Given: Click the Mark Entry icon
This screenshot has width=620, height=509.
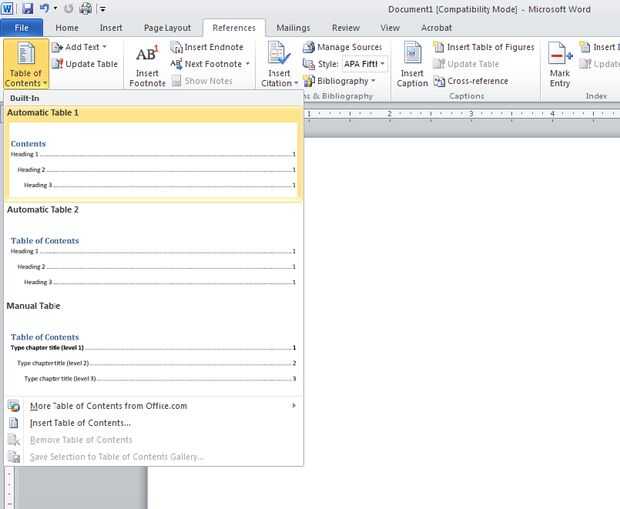Looking at the screenshot, I should [x=560, y=54].
